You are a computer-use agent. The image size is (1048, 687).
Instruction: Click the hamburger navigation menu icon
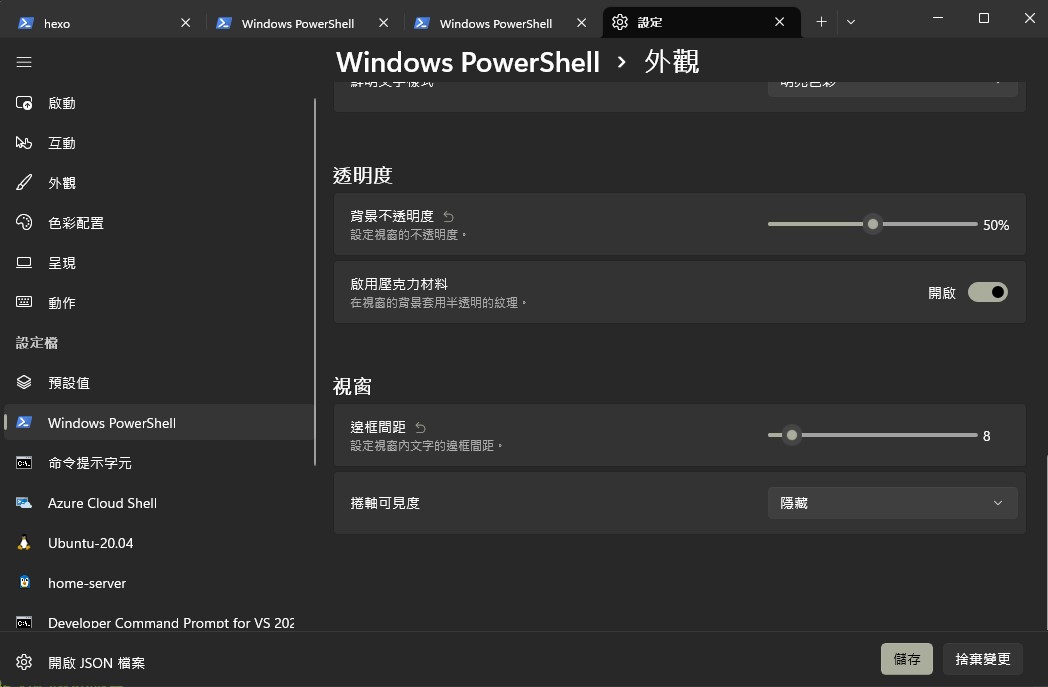point(24,62)
